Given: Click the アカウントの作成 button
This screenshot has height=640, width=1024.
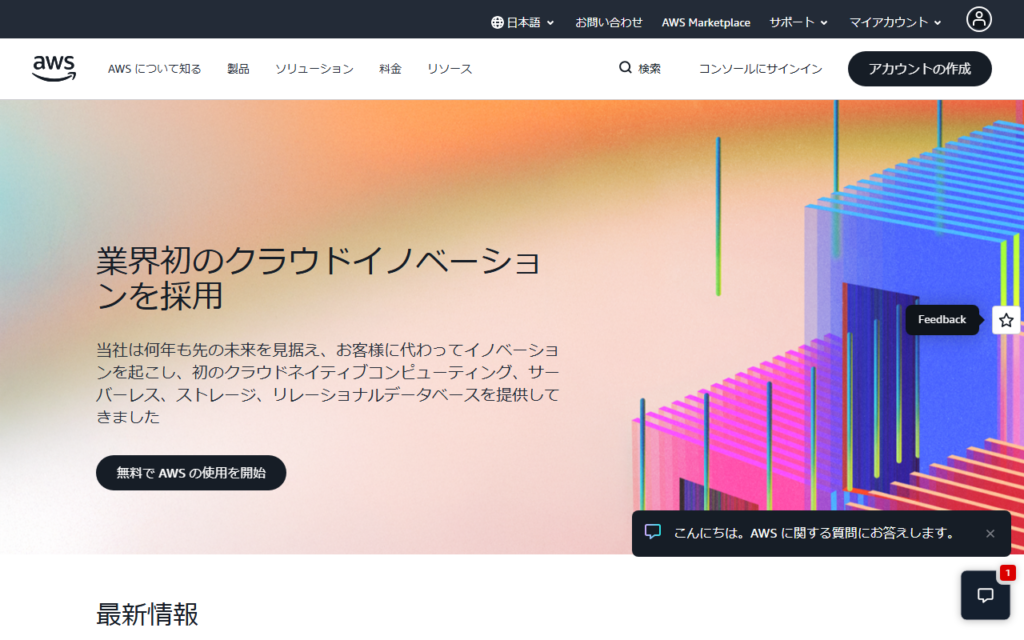Looking at the screenshot, I should [920, 69].
